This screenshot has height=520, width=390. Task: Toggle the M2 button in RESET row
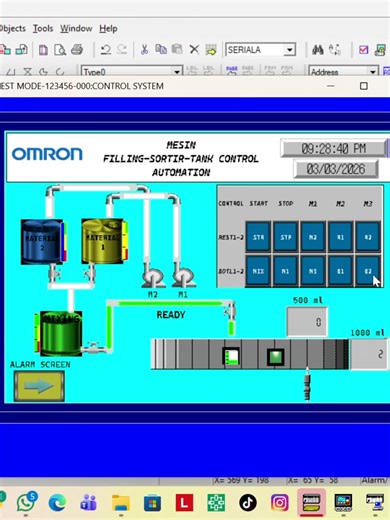313,237
